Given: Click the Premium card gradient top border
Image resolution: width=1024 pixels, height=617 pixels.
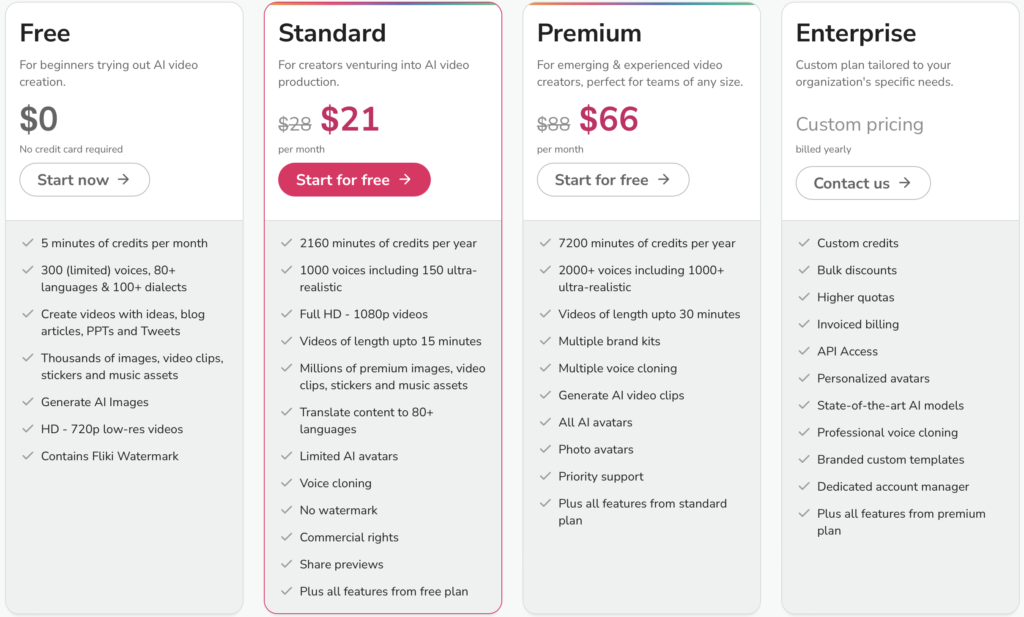Looking at the screenshot, I should click(x=641, y=4).
